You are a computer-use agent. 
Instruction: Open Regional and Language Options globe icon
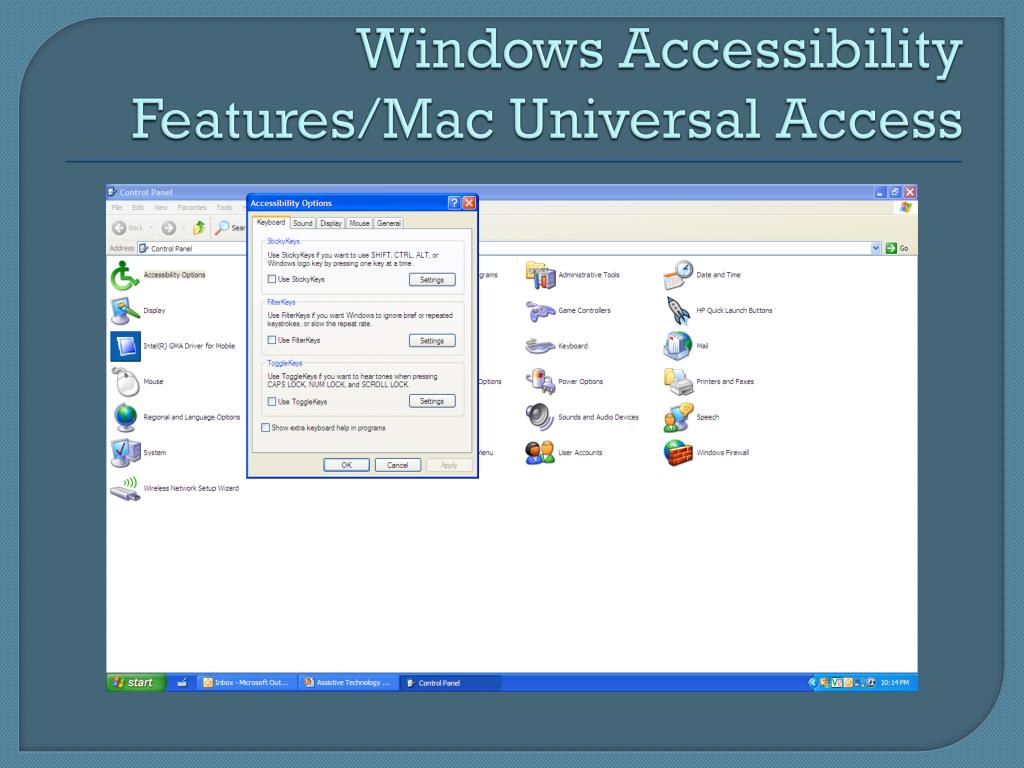point(125,417)
